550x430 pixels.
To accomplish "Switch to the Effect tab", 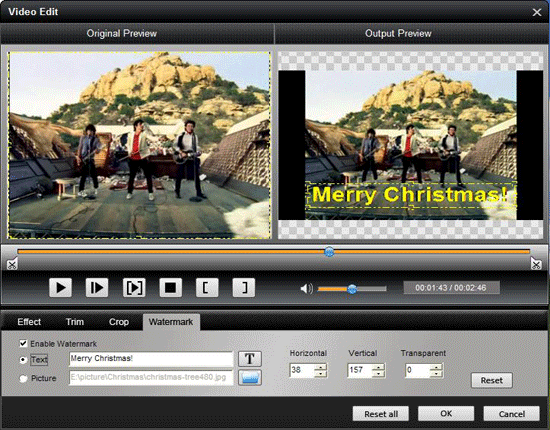I will click(x=29, y=322).
